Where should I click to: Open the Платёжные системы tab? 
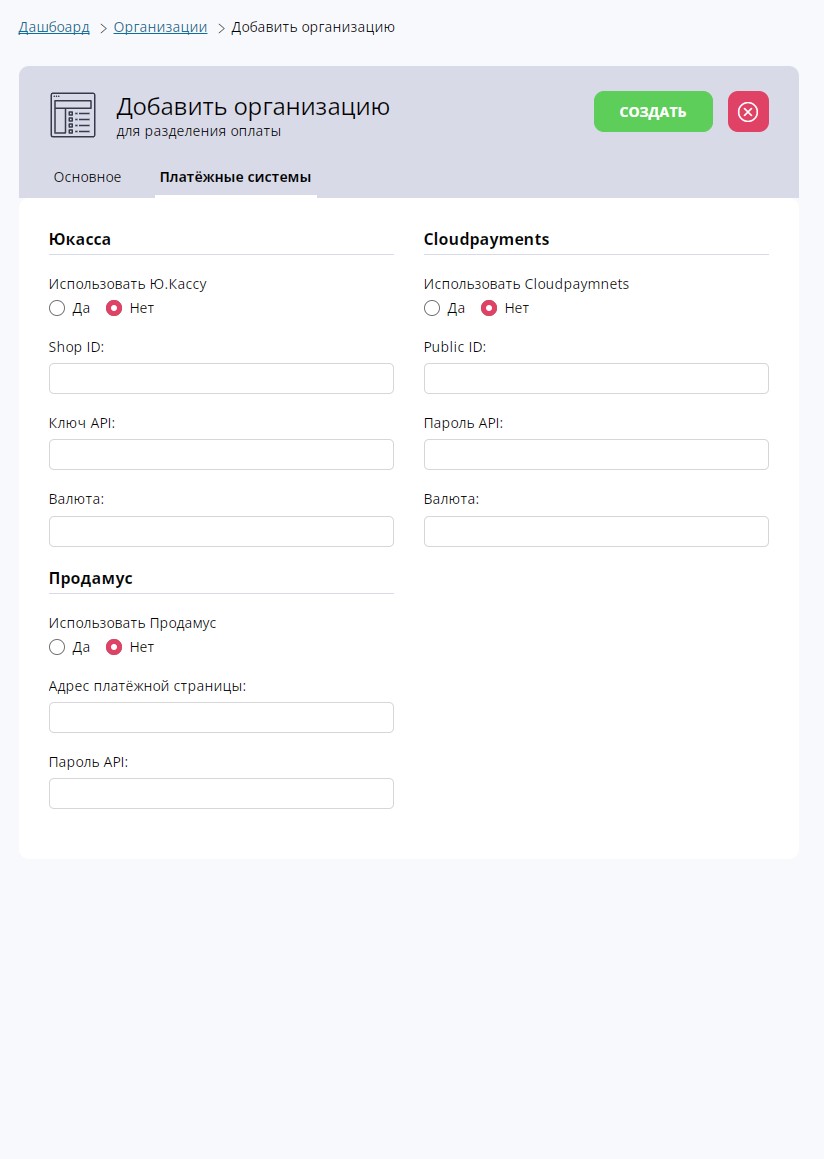235,177
